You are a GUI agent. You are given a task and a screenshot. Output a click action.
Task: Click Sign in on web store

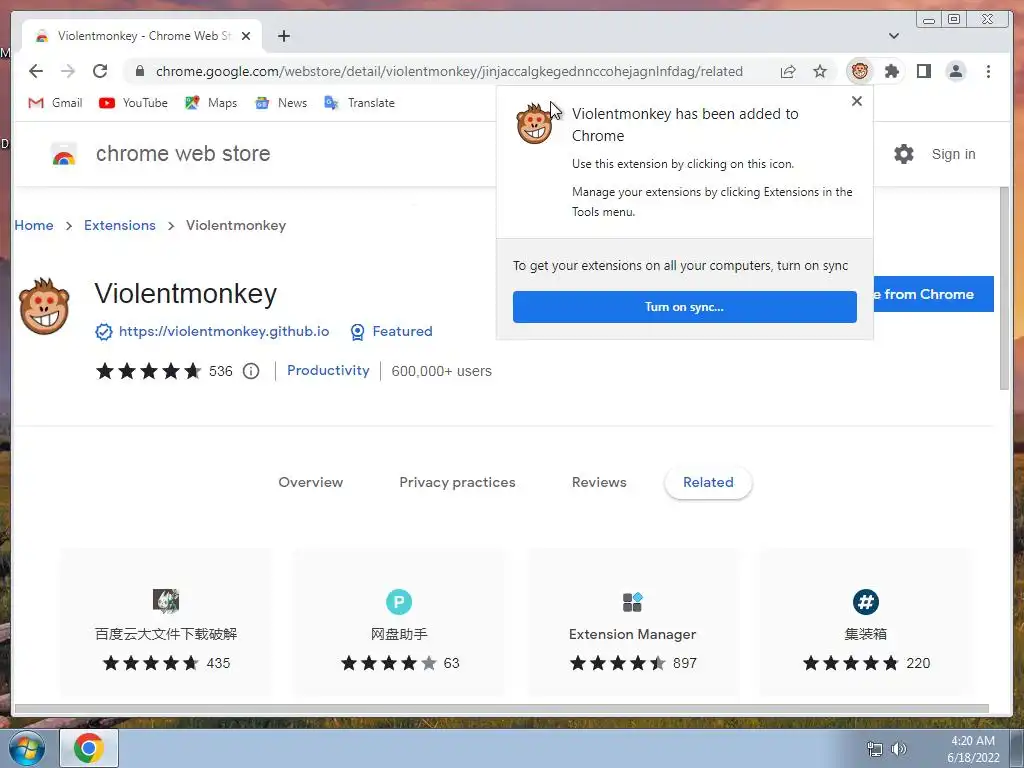953,154
